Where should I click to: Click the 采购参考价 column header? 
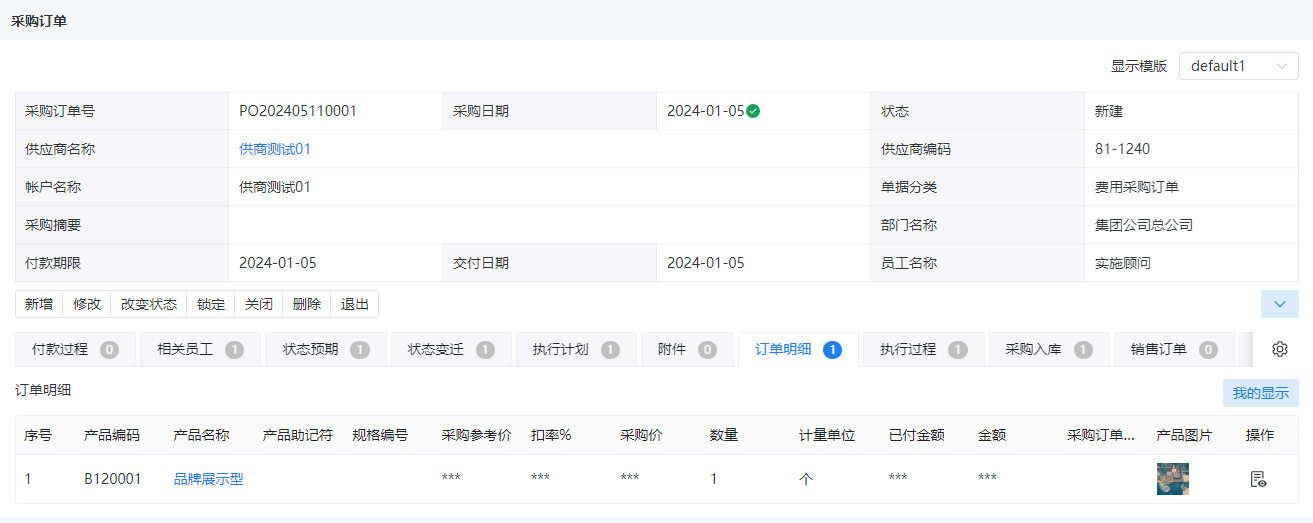coord(476,435)
